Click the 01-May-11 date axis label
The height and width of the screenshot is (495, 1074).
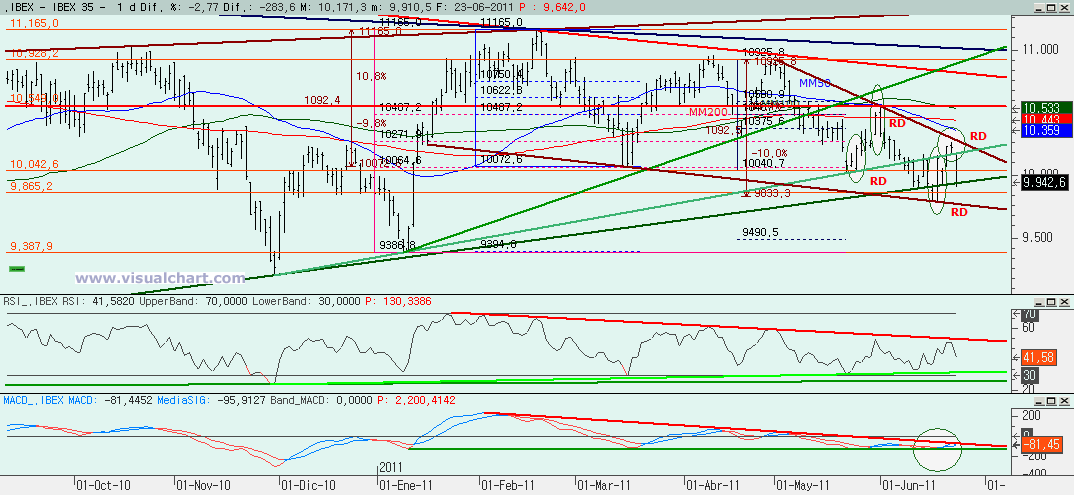(x=802, y=485)
